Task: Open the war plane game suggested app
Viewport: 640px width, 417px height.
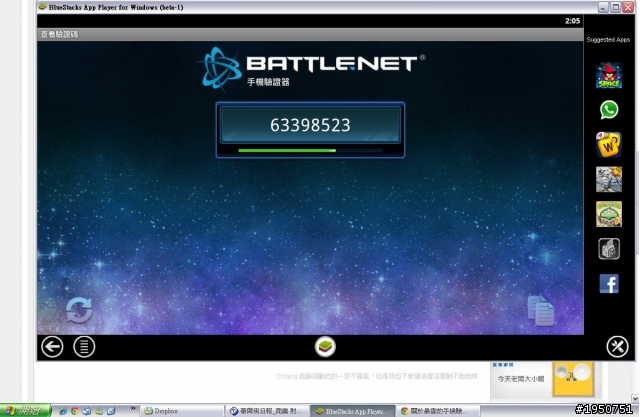Action: point(609,179)
